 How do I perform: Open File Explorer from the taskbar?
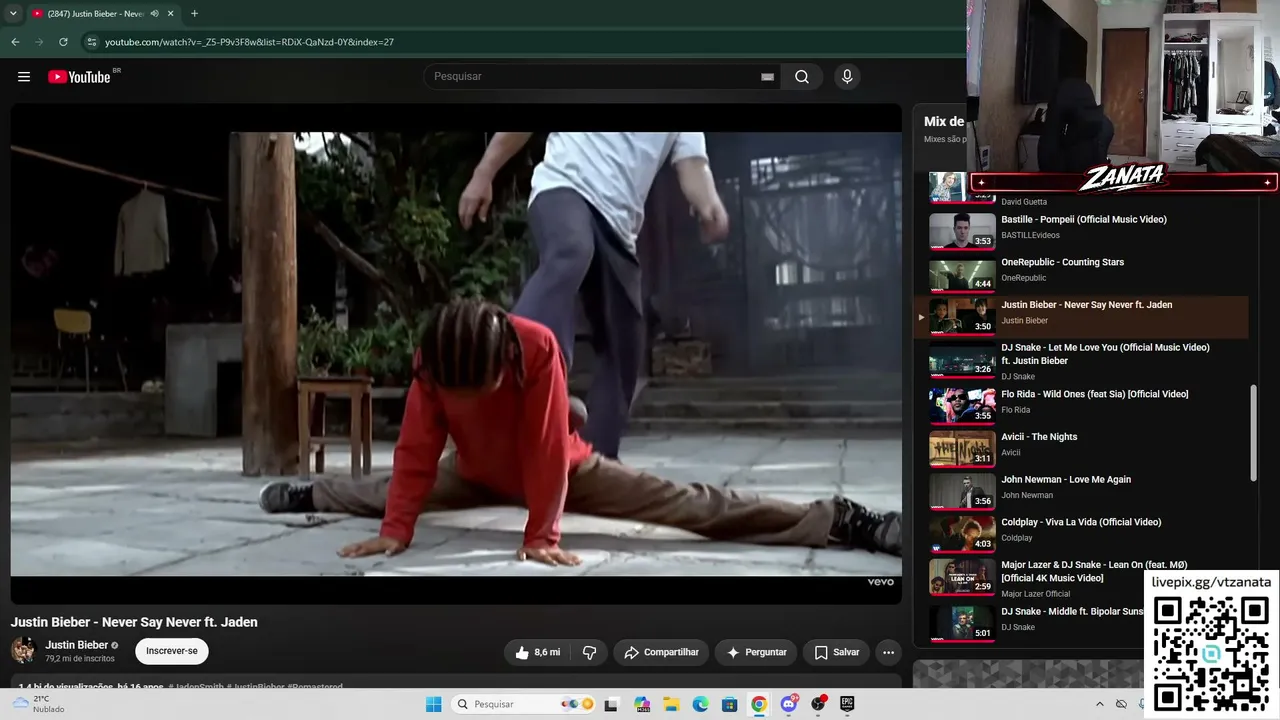[x=671, y=704]
